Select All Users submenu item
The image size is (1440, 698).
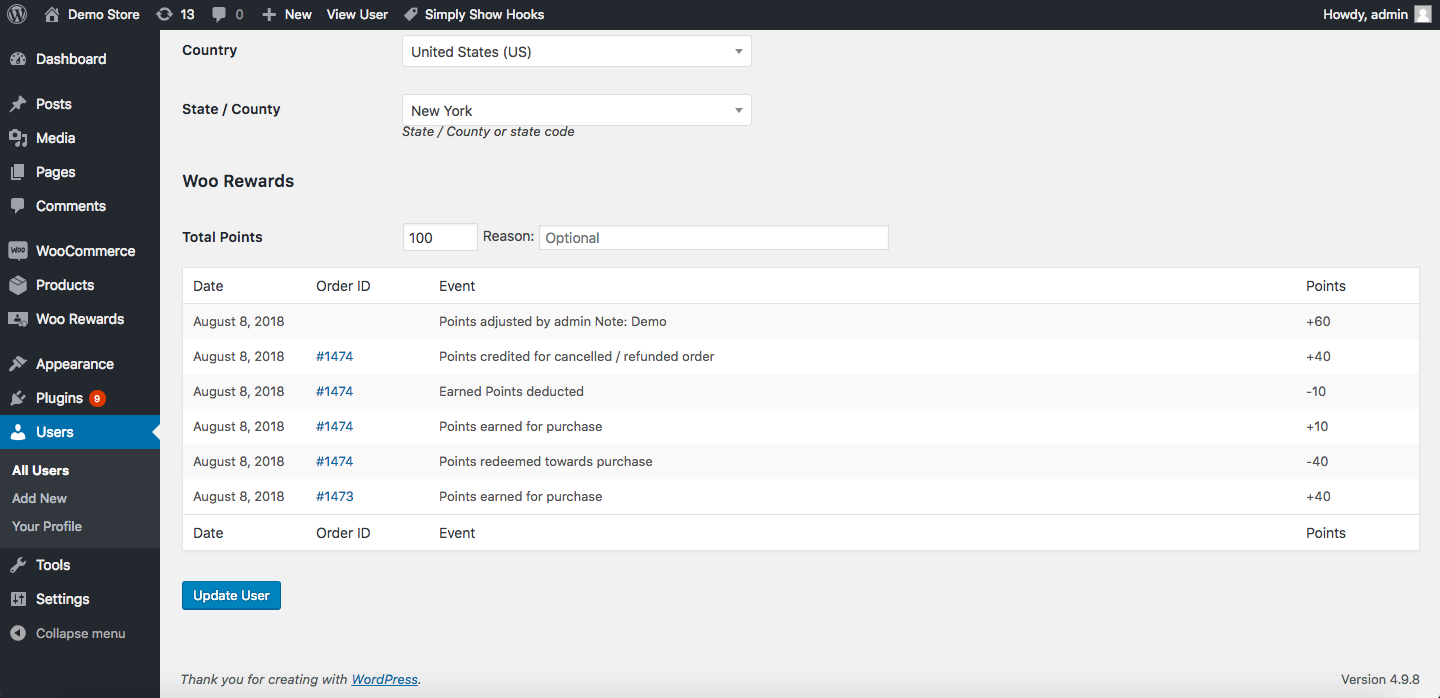[x=40, y=470]
